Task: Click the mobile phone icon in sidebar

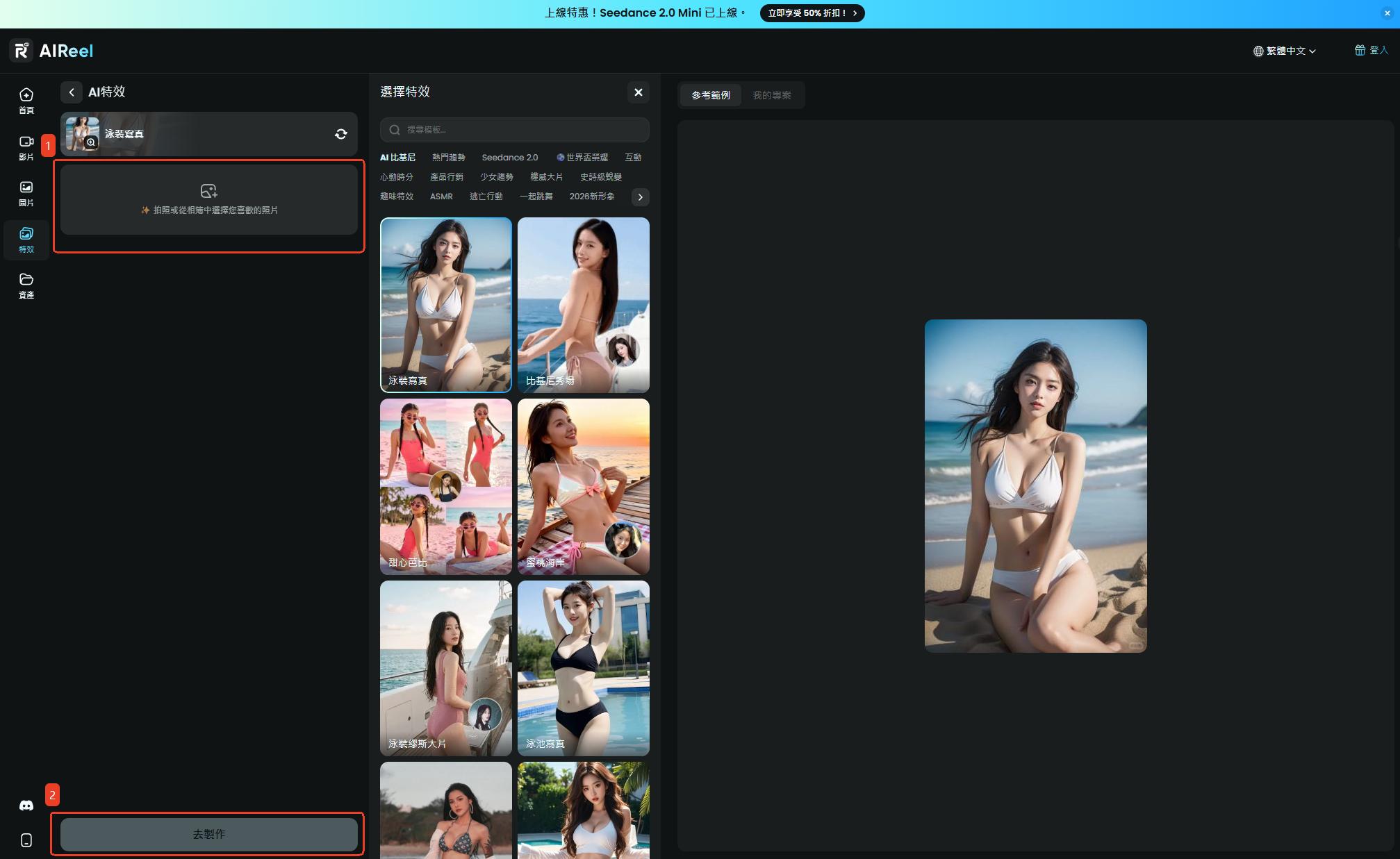Action: point(26,840)
